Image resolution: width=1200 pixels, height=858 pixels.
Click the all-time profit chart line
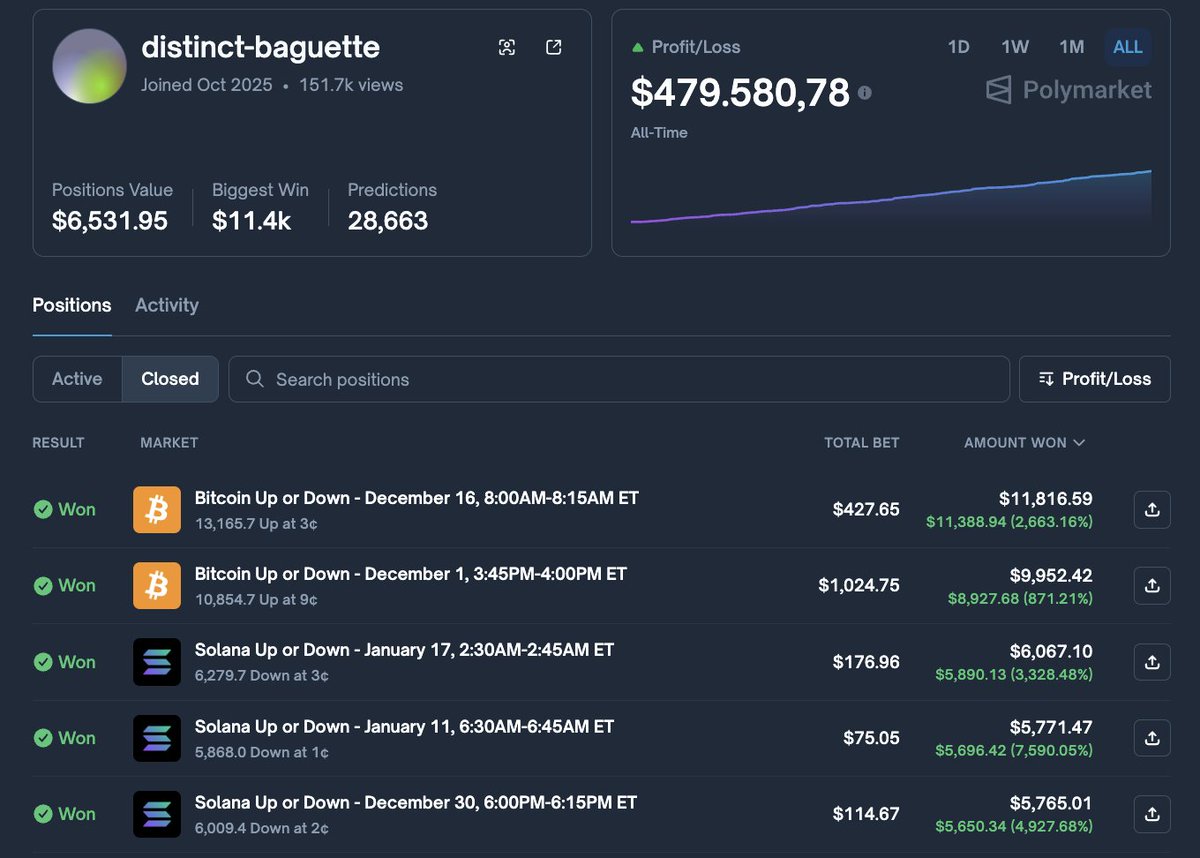coord(890,197)
